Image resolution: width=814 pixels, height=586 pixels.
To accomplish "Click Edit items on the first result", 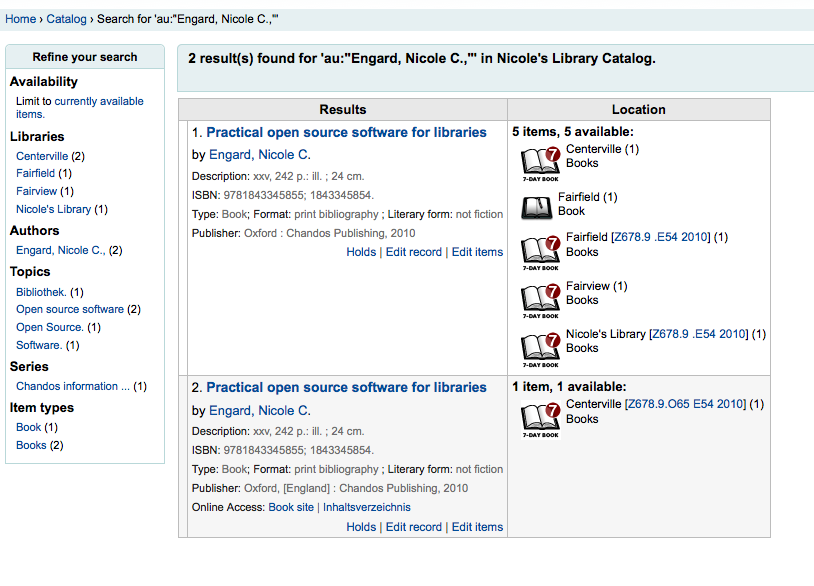I will tap(477, 252).
